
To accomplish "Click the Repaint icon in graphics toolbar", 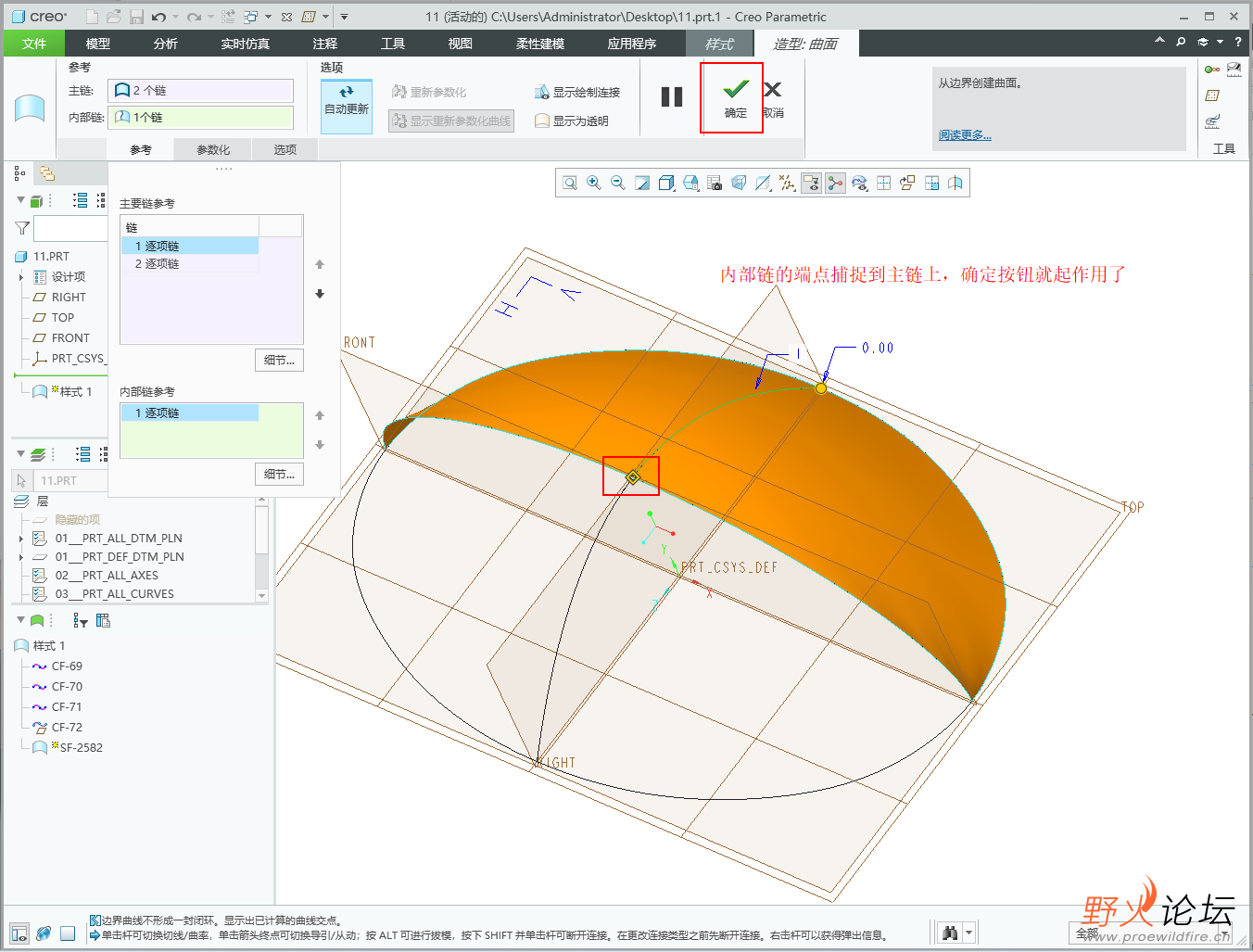I will click(x=642, y=184).
